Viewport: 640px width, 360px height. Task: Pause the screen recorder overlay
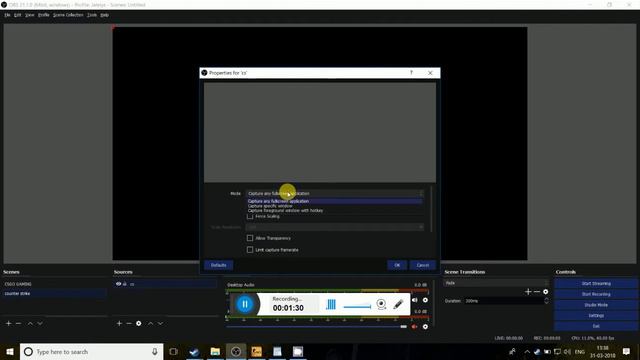tap(245, 304)
